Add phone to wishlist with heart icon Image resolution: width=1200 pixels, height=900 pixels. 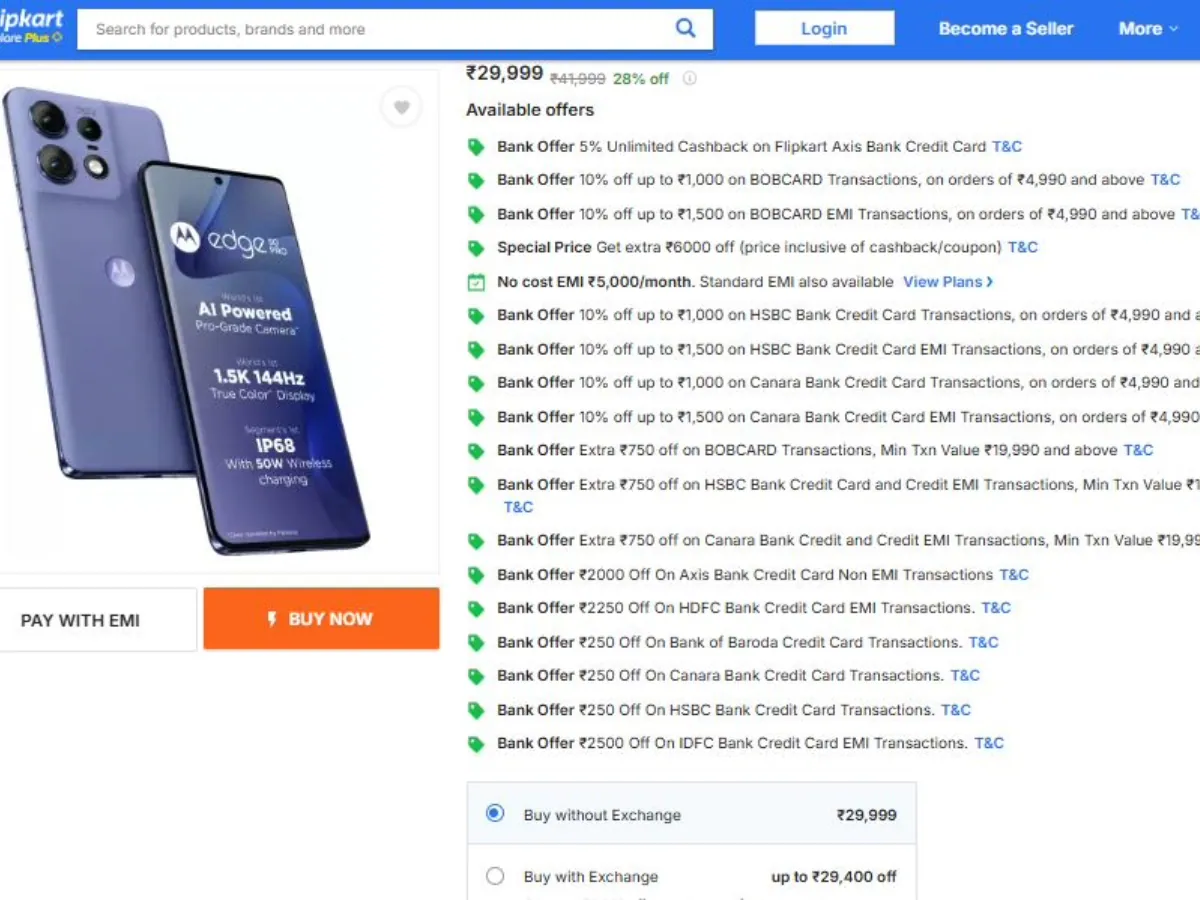[x=402, y=107]
